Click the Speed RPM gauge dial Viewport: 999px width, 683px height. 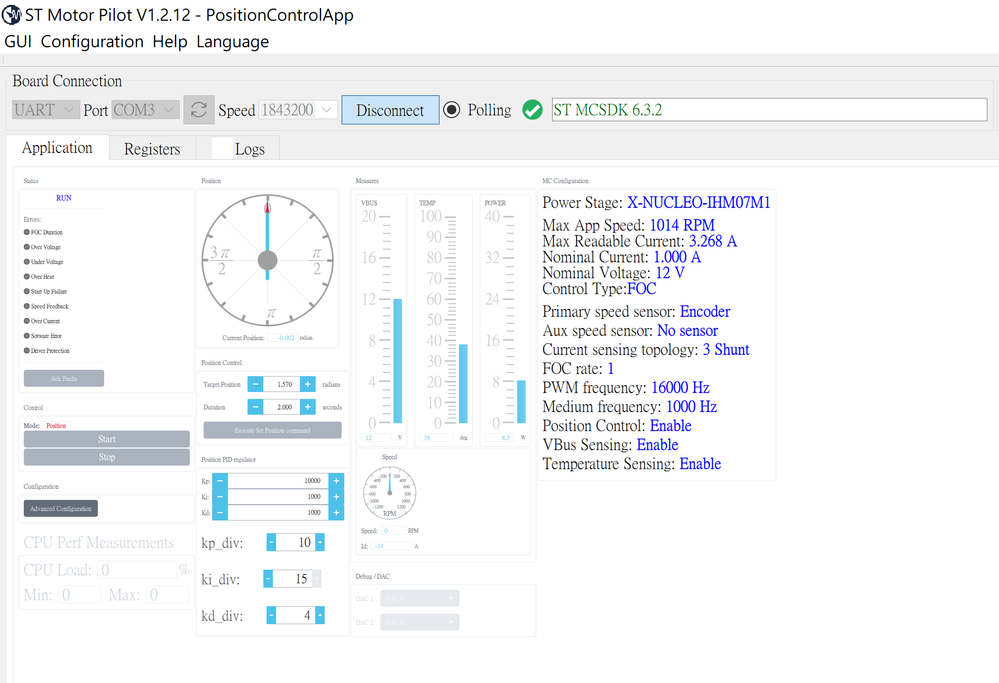point(389,492)
